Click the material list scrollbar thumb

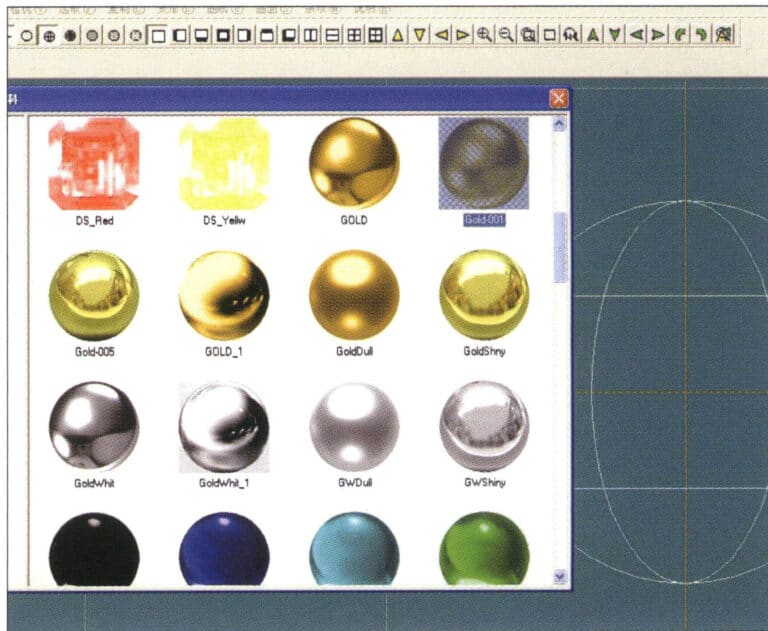(x=560, y=247)
